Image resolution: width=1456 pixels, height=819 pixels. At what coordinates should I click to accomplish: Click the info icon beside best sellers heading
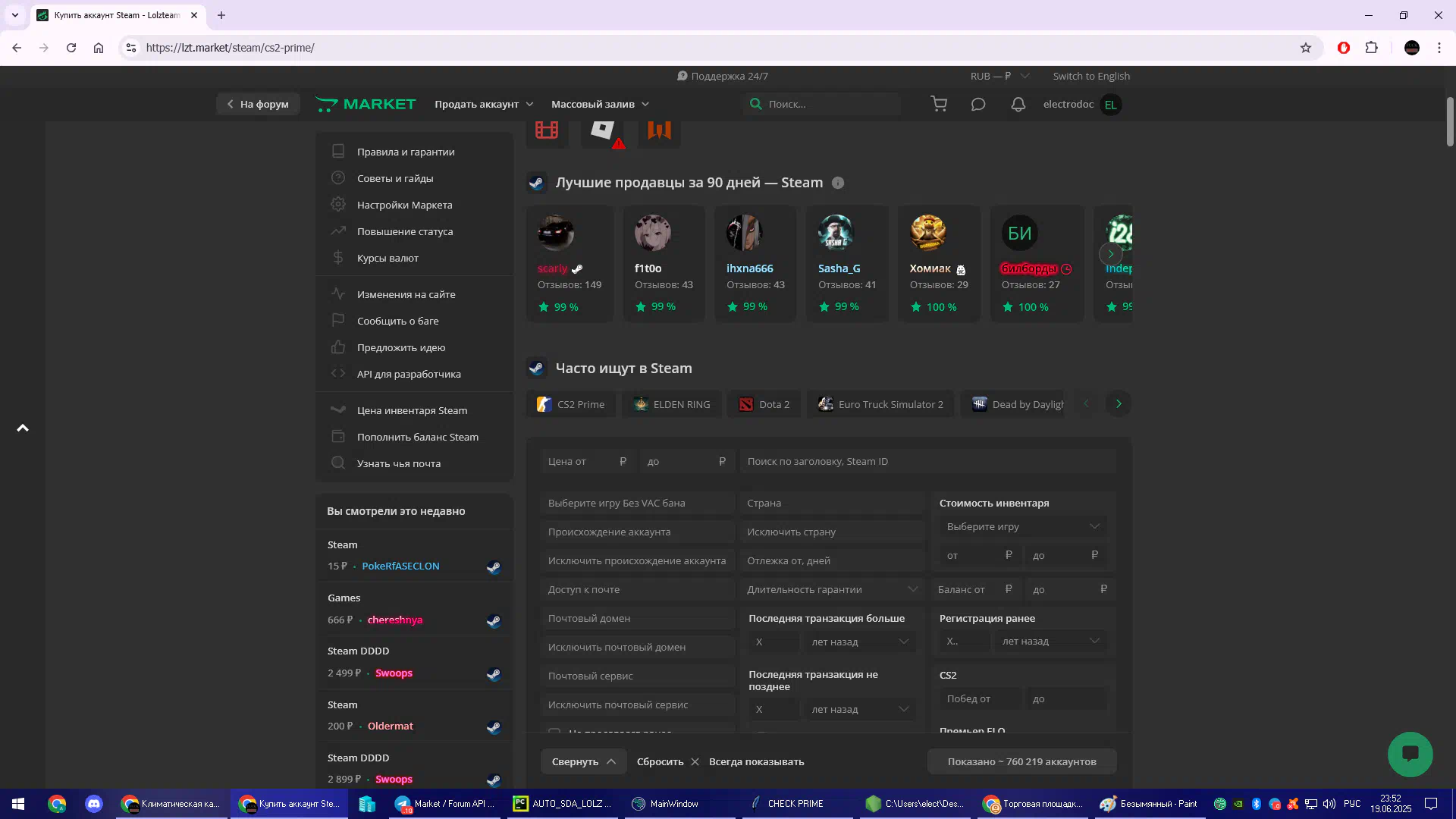coord(838,183)
